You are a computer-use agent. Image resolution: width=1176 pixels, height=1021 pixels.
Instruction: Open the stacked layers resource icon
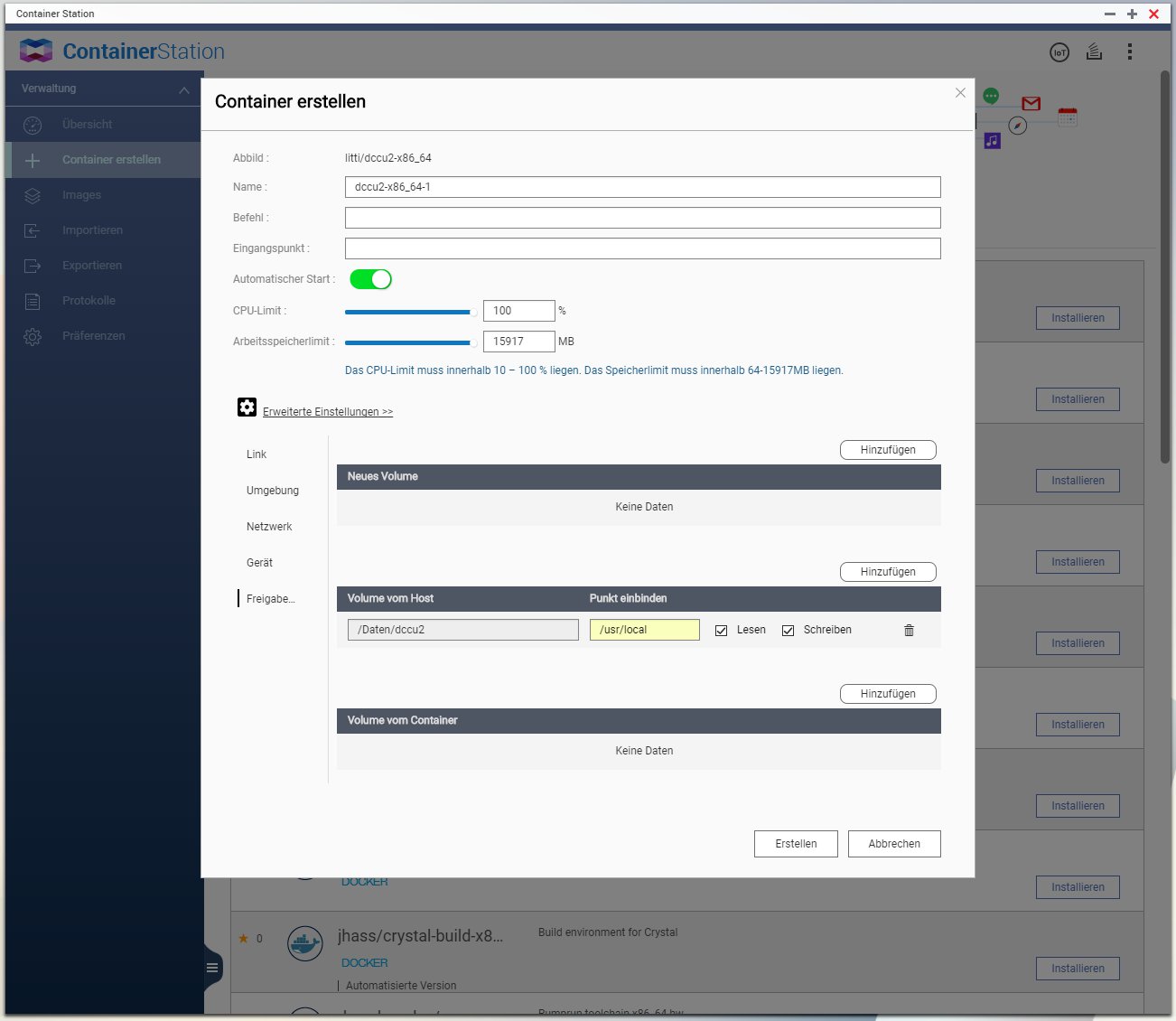(1094, 52)
